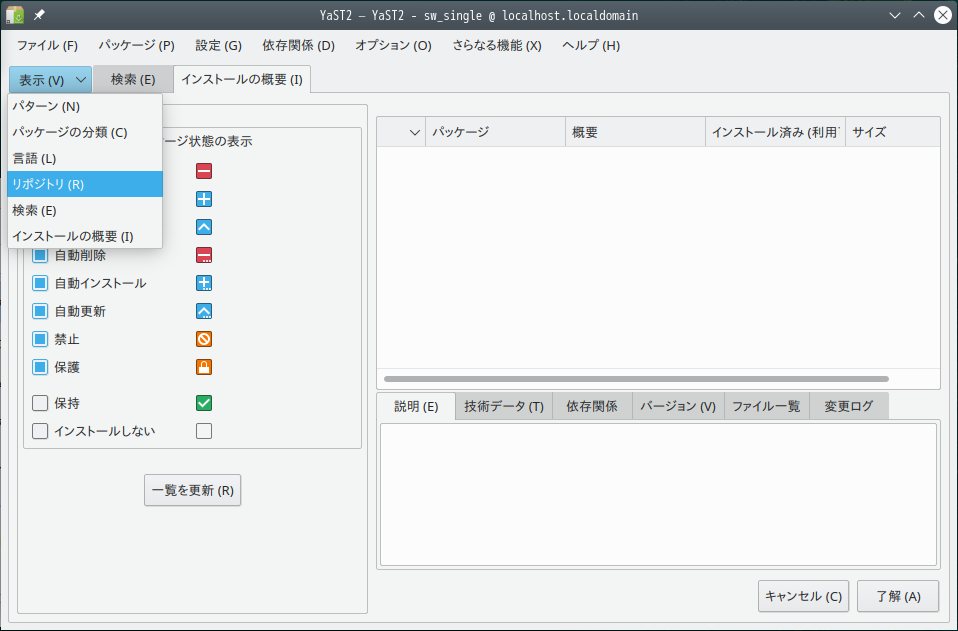Image resolution: width=958 pixels, height=631 pixels.
Task: Open the 依存関係 (D) menu
Action: 299,45
